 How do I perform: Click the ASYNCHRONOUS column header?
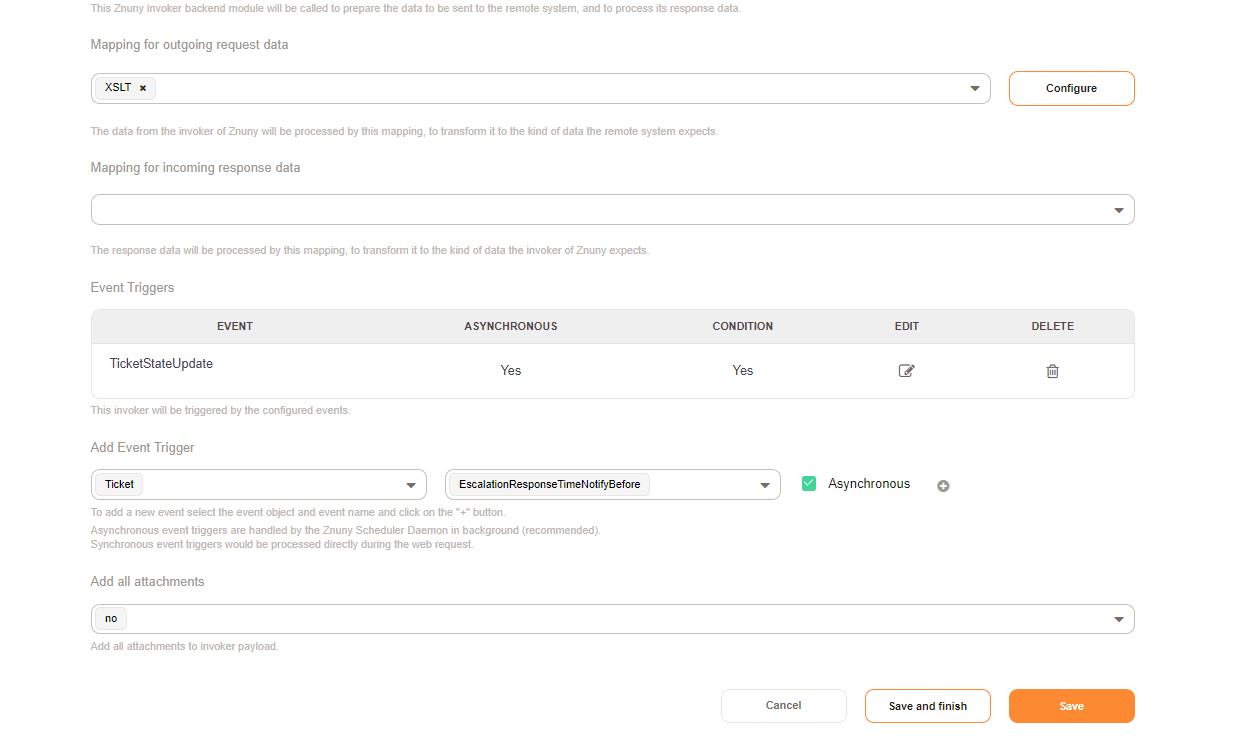click(510, 326)
